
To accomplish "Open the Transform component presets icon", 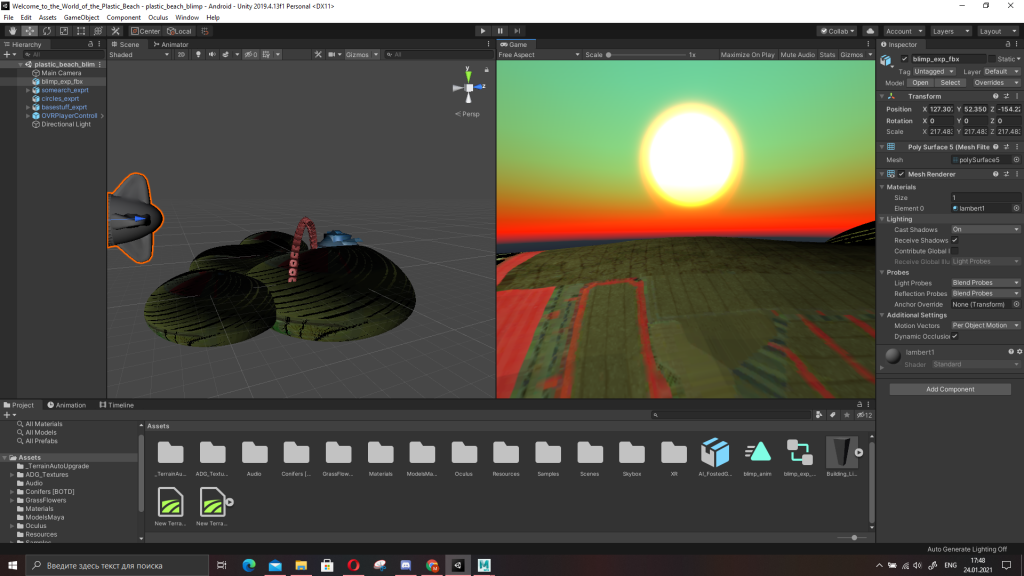I will (1006, 96).
